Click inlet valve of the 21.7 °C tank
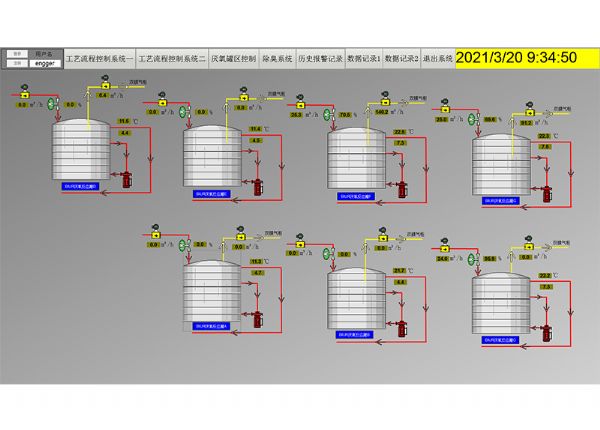600x430 pixels. pyautogui.click(x=300, y=242)
